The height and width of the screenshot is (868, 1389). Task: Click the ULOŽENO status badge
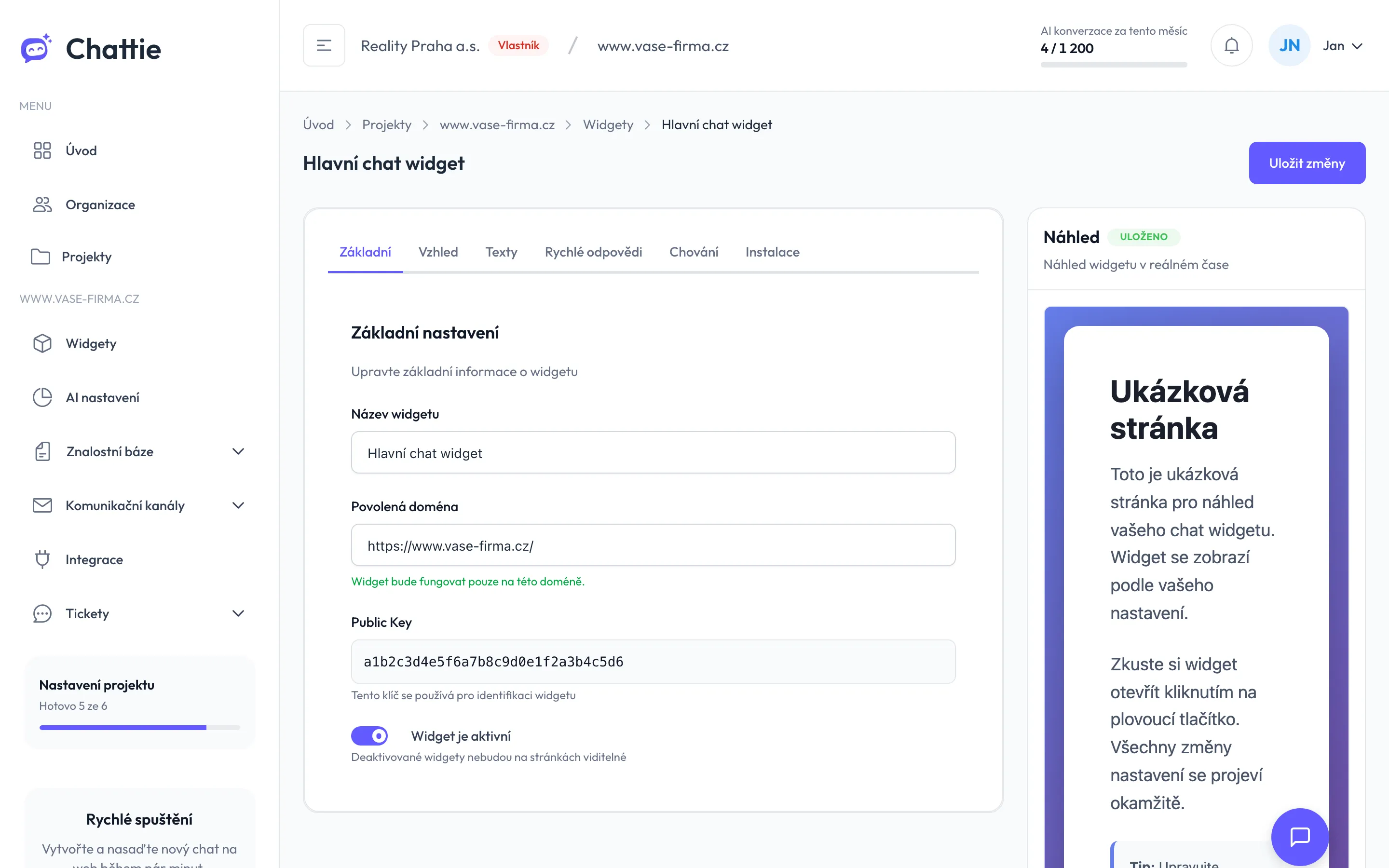[1144, 236]
